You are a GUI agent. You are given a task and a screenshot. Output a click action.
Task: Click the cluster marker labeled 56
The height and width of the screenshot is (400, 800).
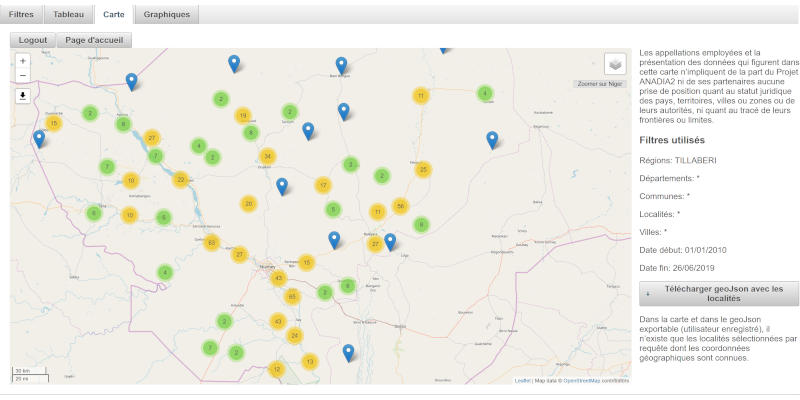pos(400,206)
